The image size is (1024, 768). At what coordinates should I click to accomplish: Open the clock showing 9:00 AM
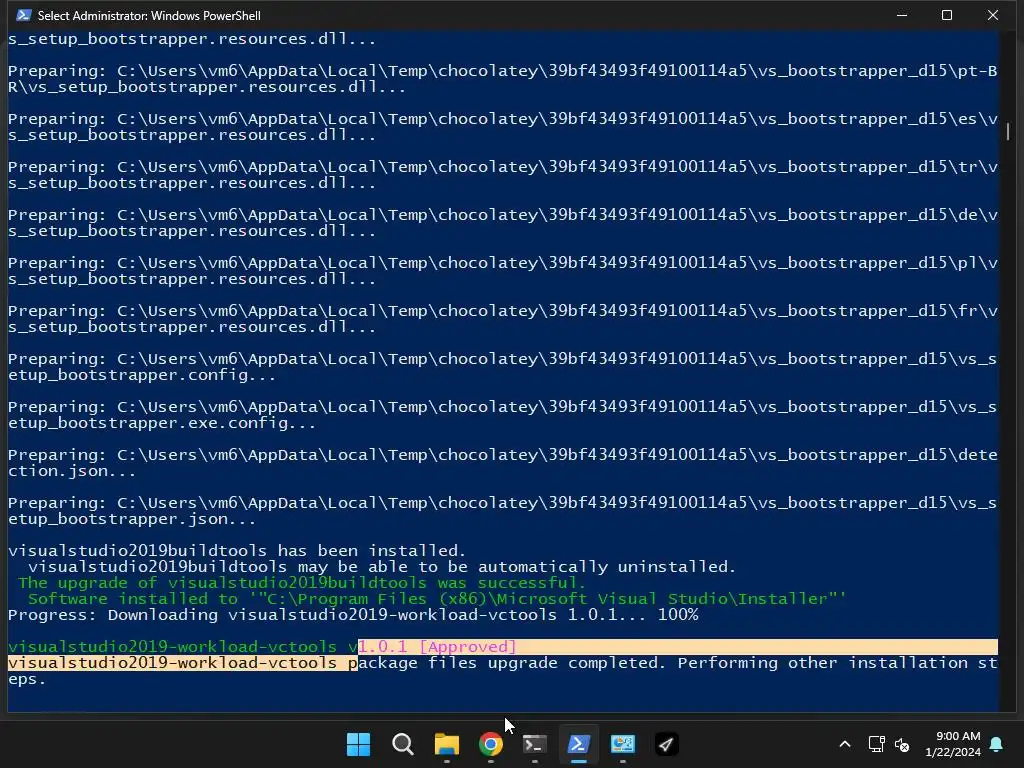point(957,736)
